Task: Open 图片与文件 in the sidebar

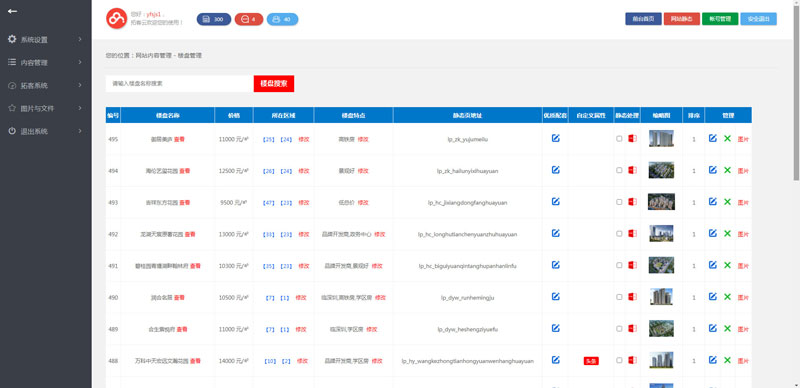Action: (37, 109)
